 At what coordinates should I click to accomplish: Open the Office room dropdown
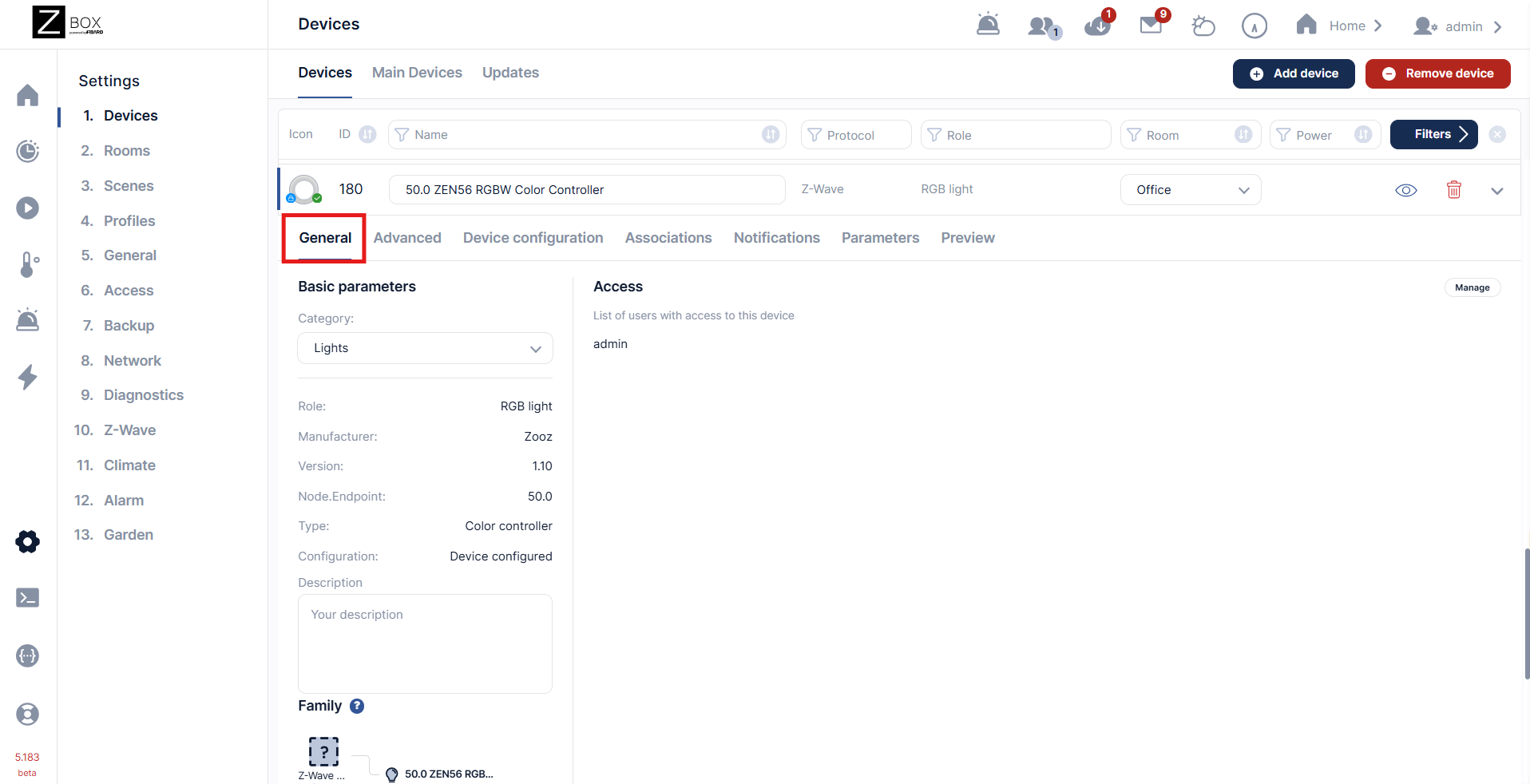[1191, 190]
